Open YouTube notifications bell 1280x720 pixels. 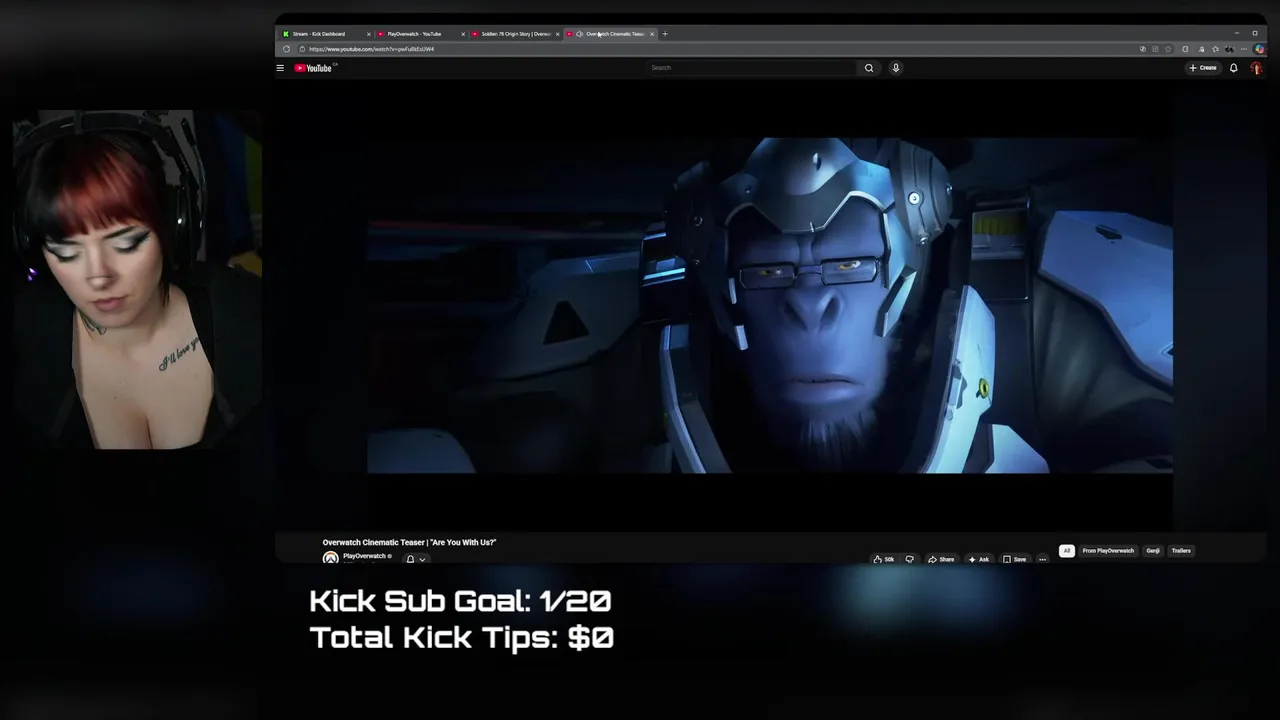[1234, 68]
